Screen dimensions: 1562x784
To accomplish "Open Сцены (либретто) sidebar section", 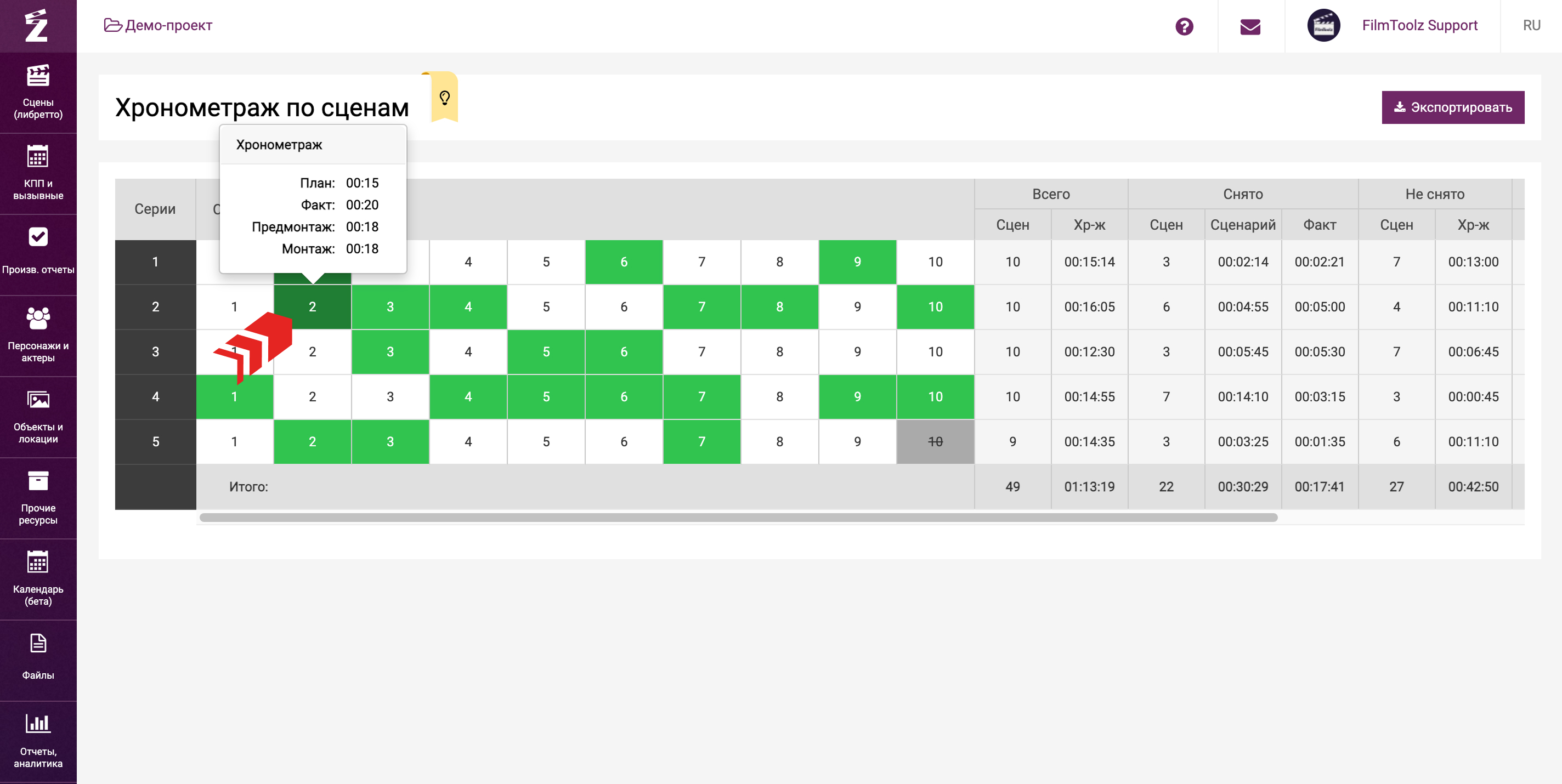I will pos(38,92).
